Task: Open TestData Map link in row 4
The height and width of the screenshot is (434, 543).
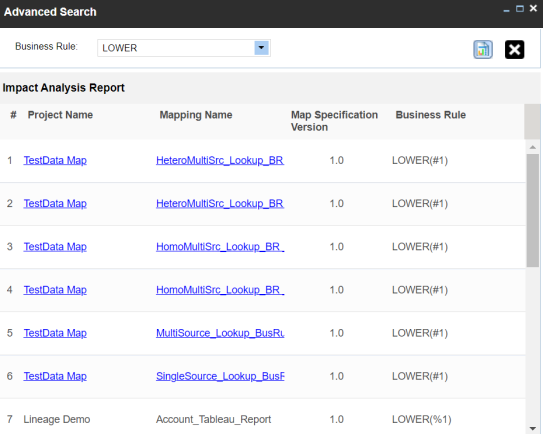Action: pyautogui.click(x=55, y=290)
